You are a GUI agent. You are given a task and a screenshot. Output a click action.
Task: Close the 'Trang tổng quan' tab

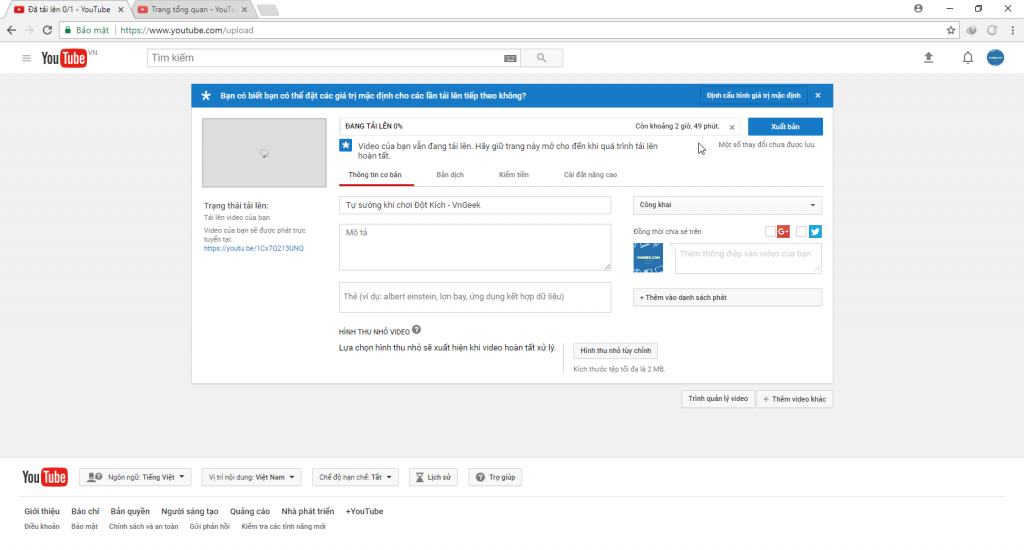244,10
